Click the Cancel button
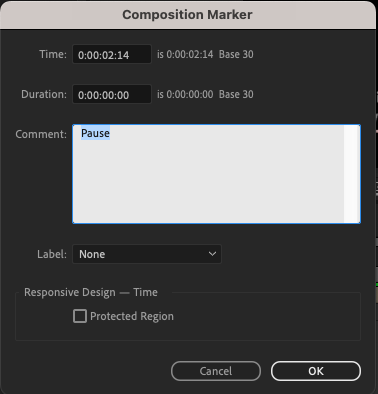Image resolution: width=378 pixels, height=394 pixels. [216, 371]
